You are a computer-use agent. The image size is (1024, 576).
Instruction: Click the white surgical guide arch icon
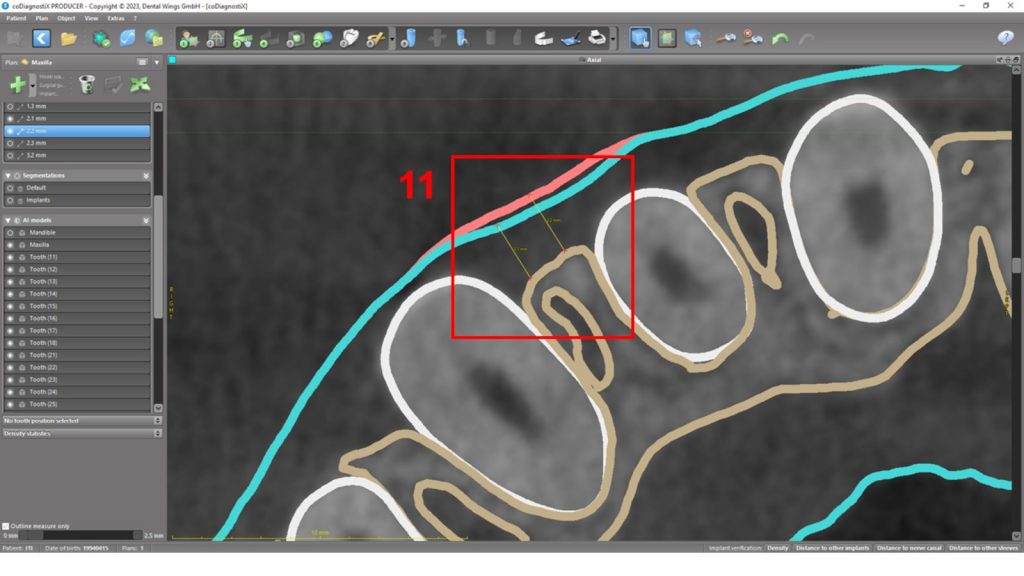(x=543, y=39)
